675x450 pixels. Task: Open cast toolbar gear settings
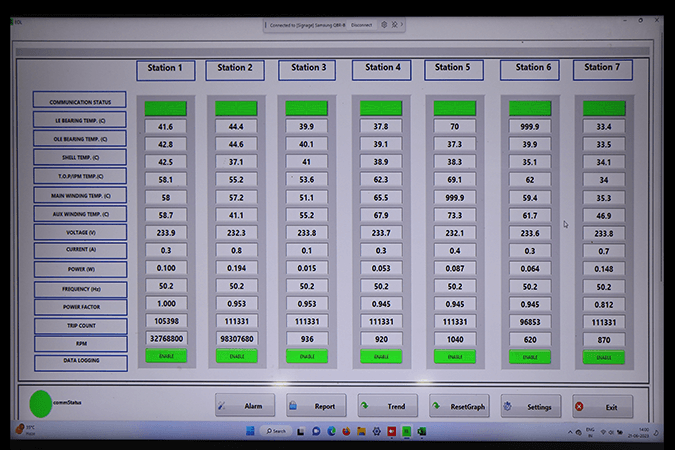[x=384, y=25]
